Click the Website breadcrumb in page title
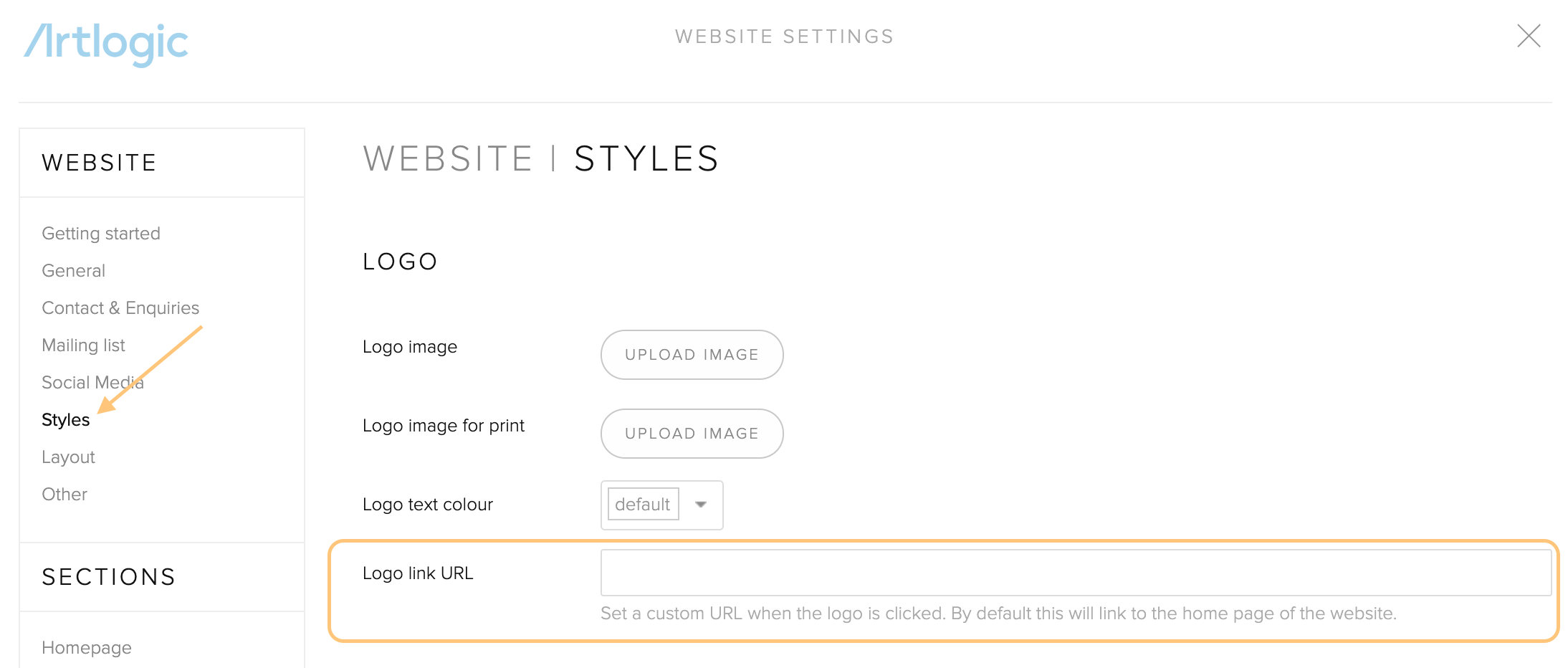 pyautogui.click(x=448, y=158)
